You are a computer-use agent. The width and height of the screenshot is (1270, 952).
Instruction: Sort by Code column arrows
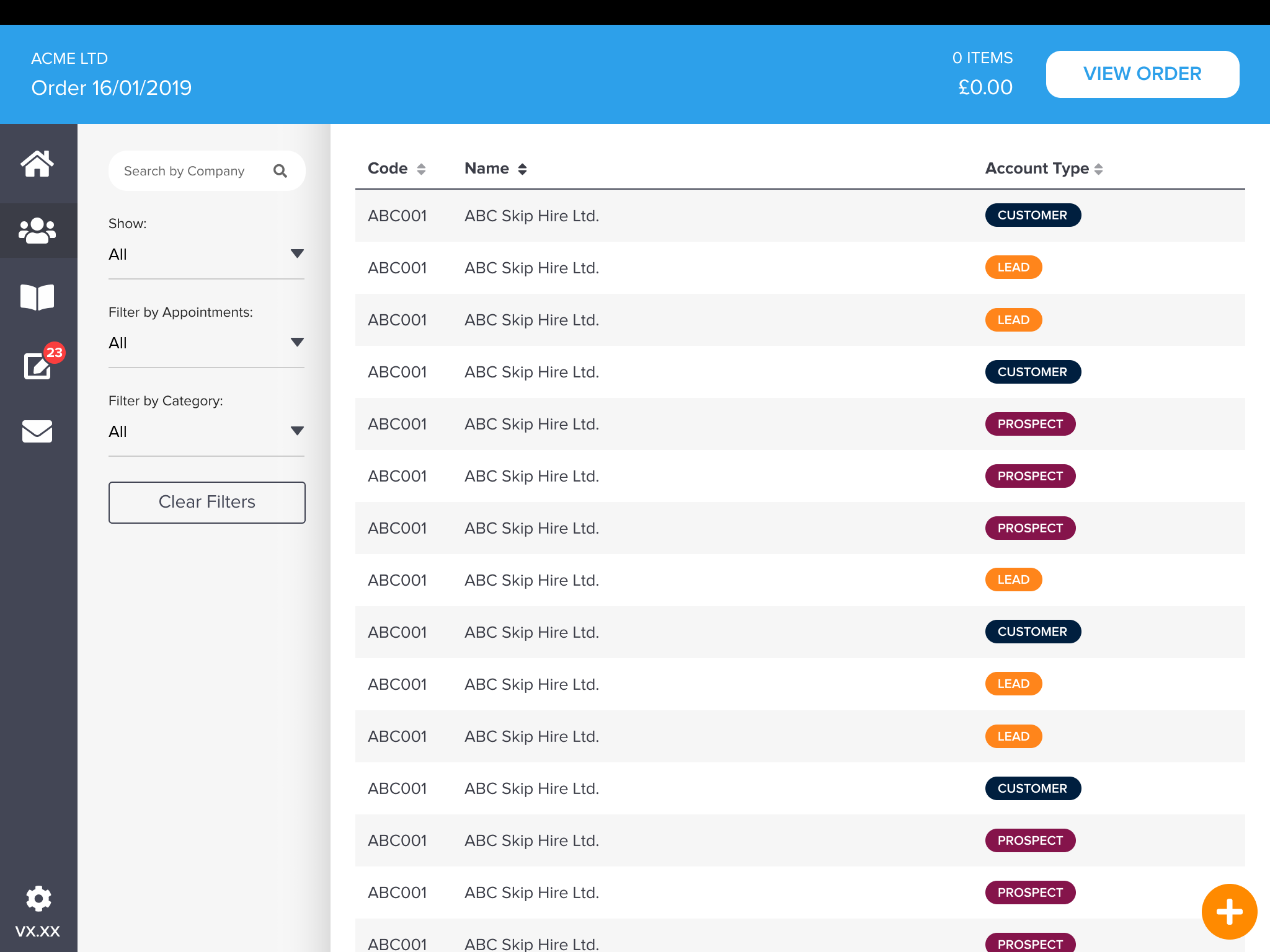[x=421, y=169]
